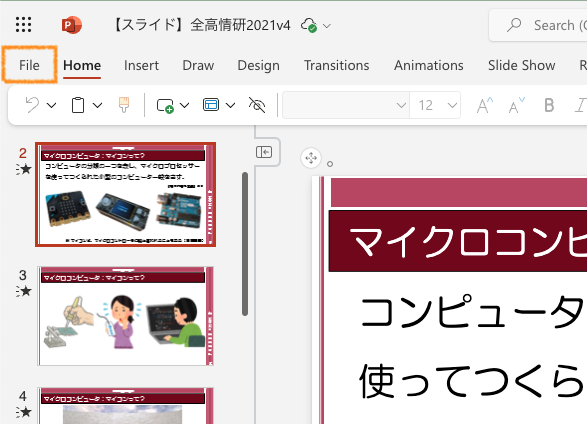Click the Search input box
This screenshot has height=424, width=587.
[x=538, y=25]
